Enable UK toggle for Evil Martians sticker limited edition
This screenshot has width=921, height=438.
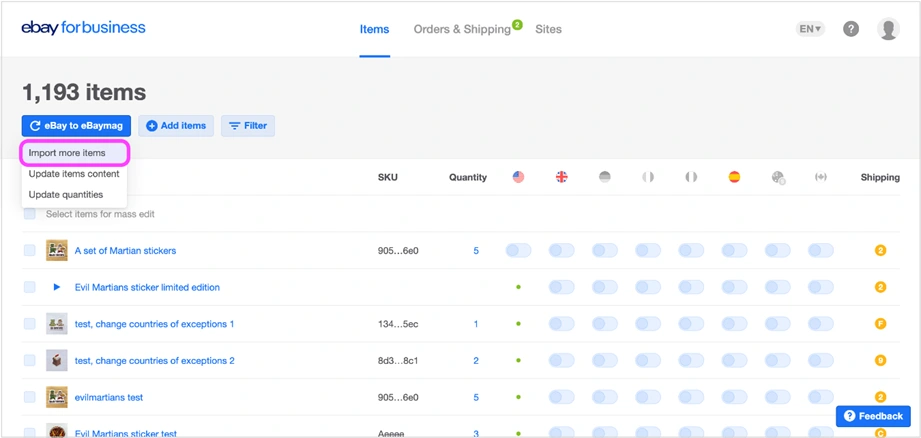click(562, 287)
